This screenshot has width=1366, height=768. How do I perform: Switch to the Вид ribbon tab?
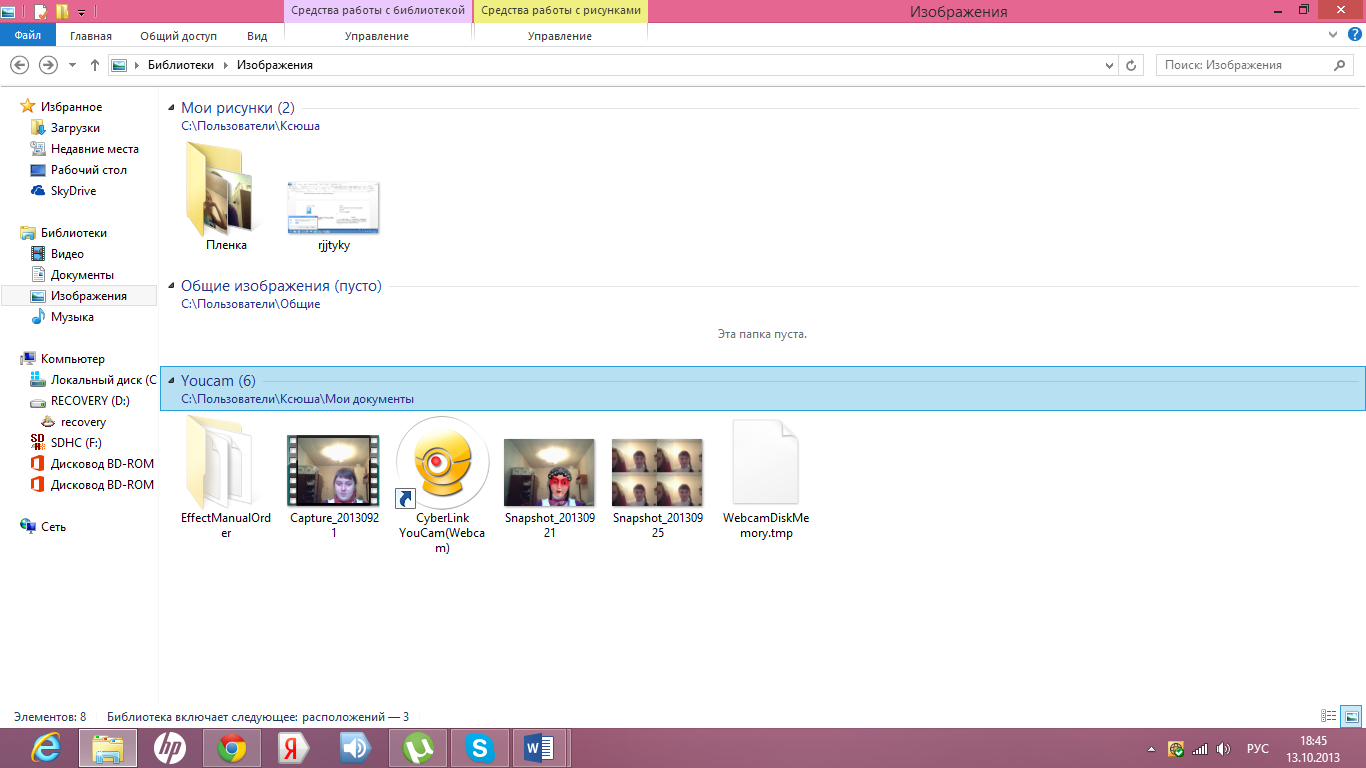pos(257,36)
